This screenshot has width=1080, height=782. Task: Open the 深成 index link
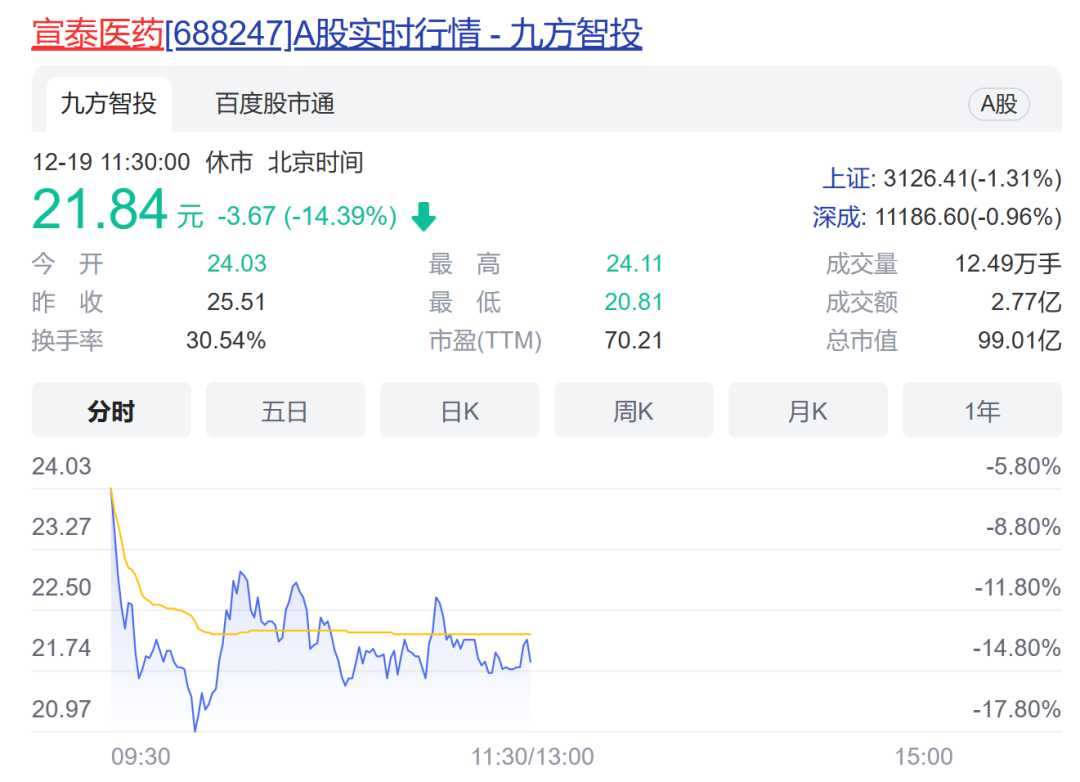point(838,217)
